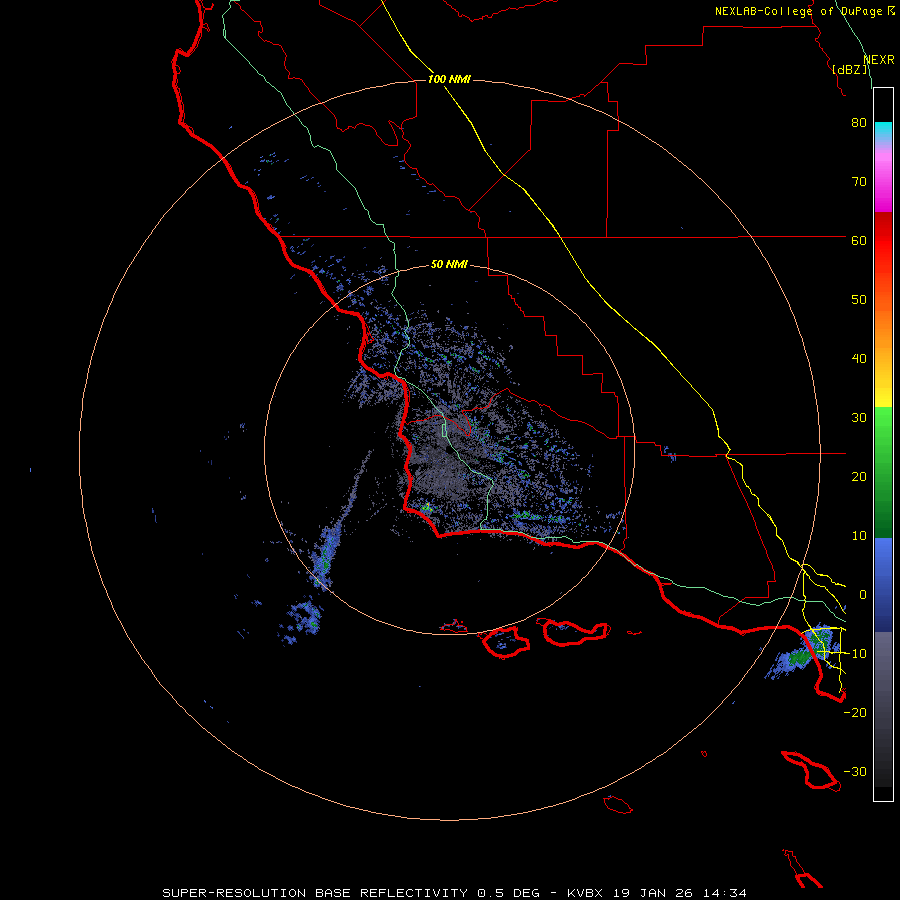Viewport: 900px width, 900px height.
Task: Click the positive 10 value on dBZ scale
Action: click(859, 536)
